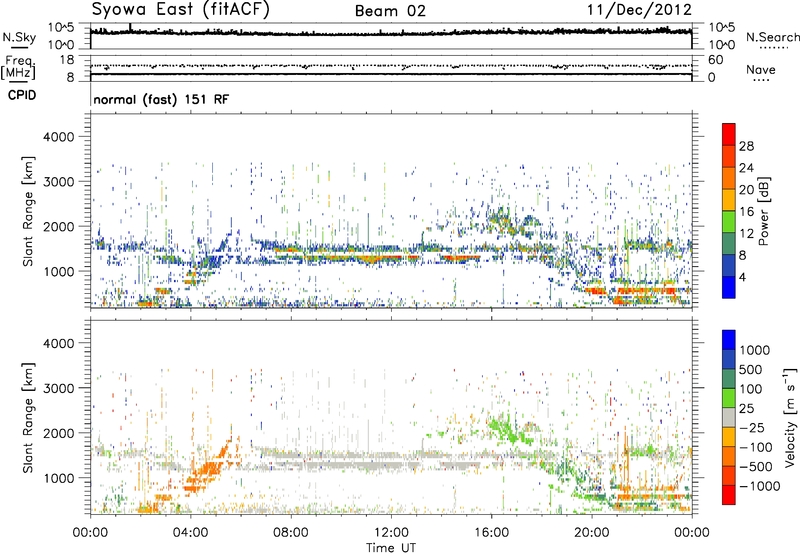This screenshot has width=800, height=554.
Task: Select the '16' power colorbar label
Action: [x=746, y=212]
